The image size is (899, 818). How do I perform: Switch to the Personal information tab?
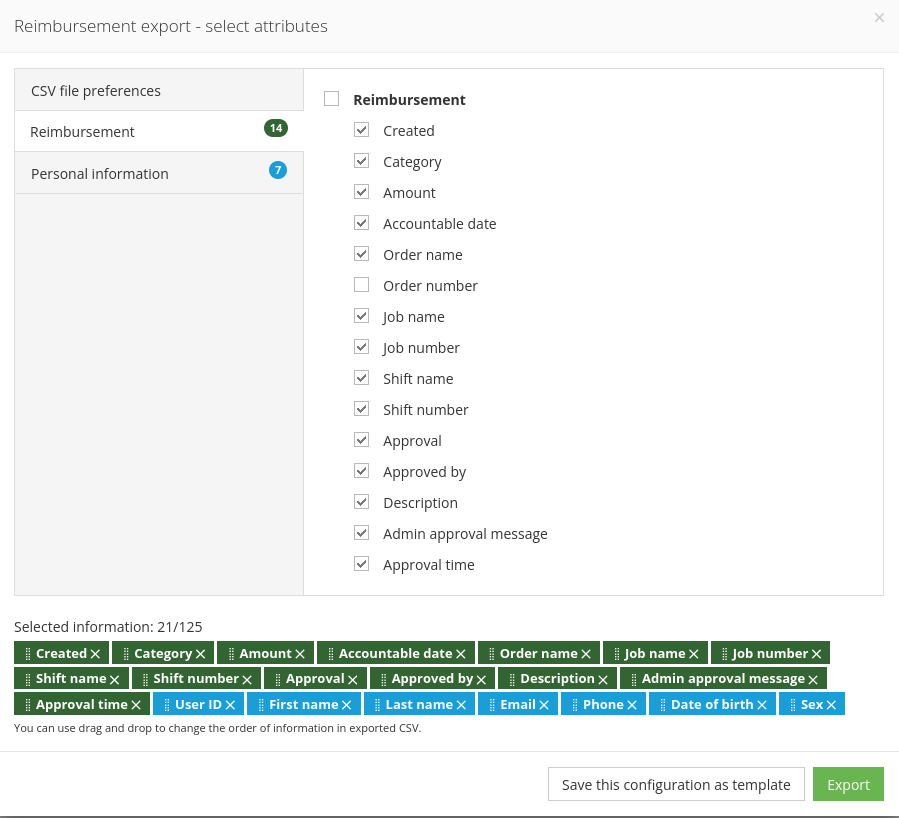(159, 173)
